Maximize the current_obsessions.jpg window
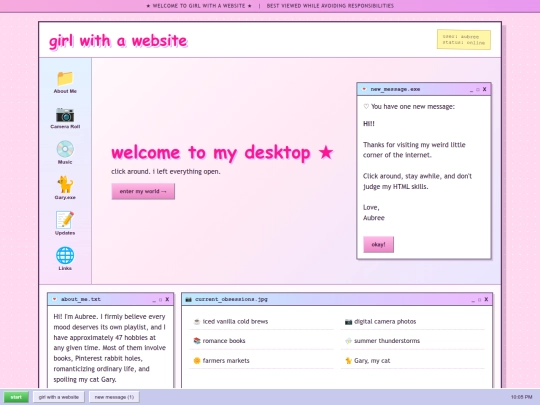Viewport: 540px width, 405px height. point(479,300)
